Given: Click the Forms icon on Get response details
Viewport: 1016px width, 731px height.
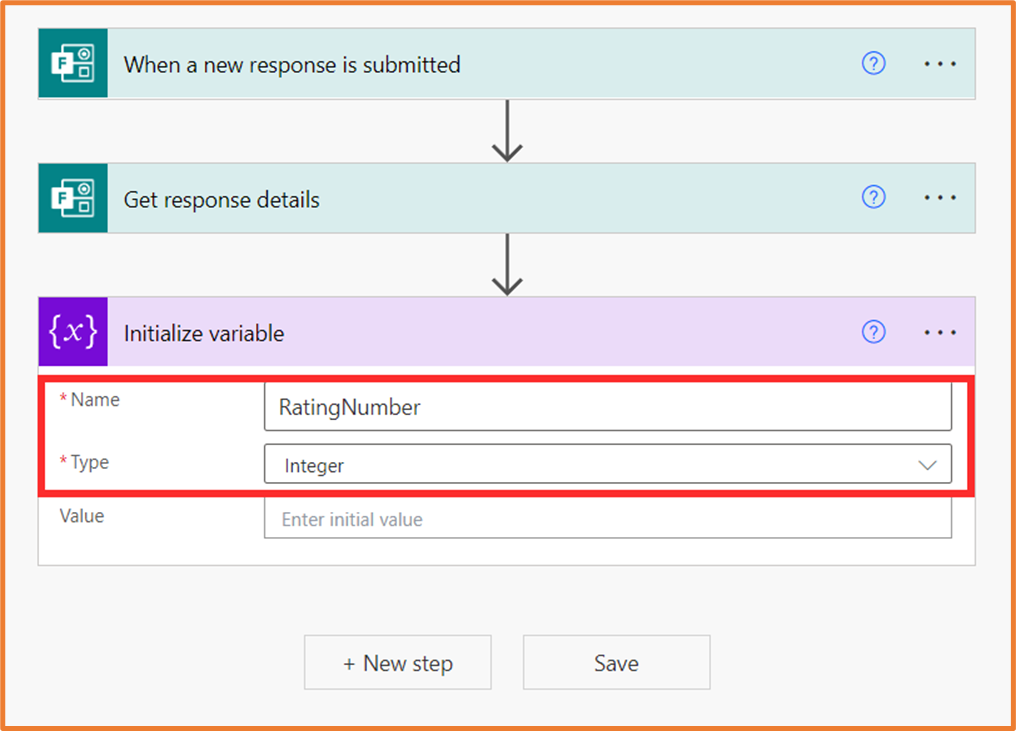Looking at the screenshot, I should point(72,198).
